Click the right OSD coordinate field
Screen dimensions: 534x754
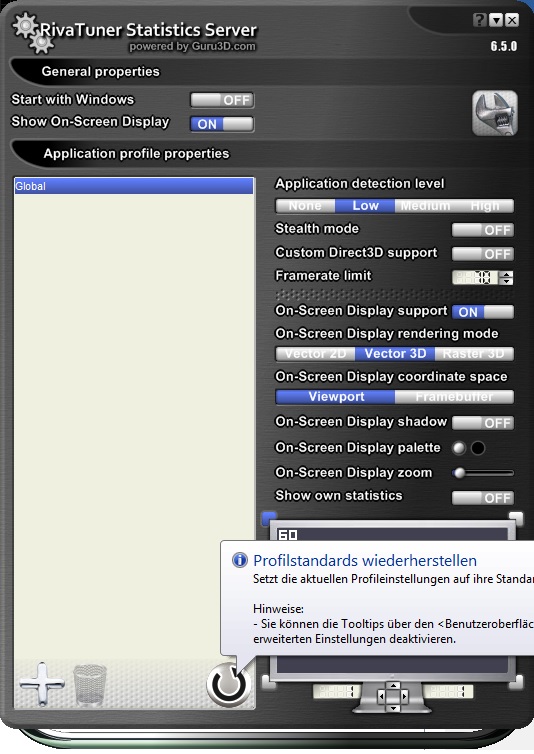449,691
